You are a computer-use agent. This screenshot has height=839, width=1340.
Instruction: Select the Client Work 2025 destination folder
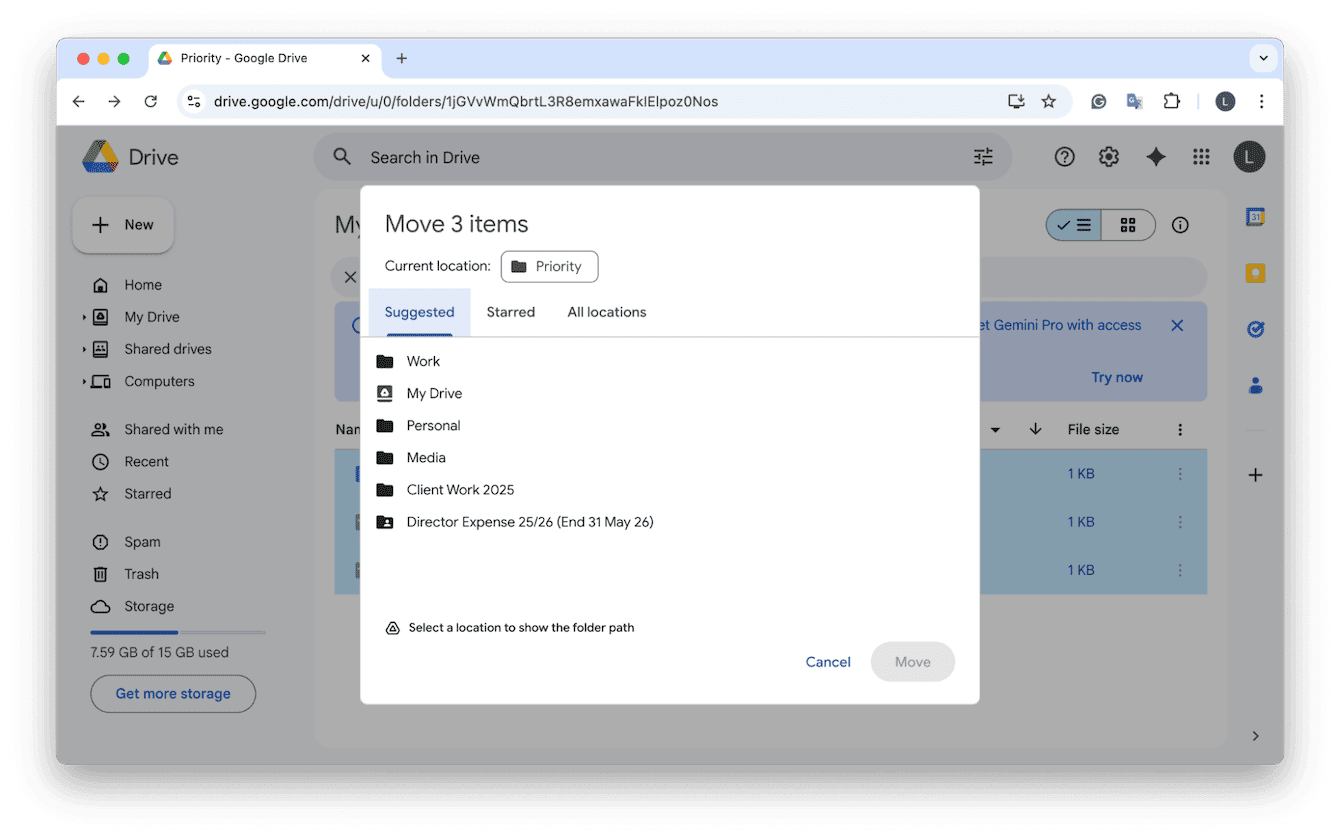460,489
